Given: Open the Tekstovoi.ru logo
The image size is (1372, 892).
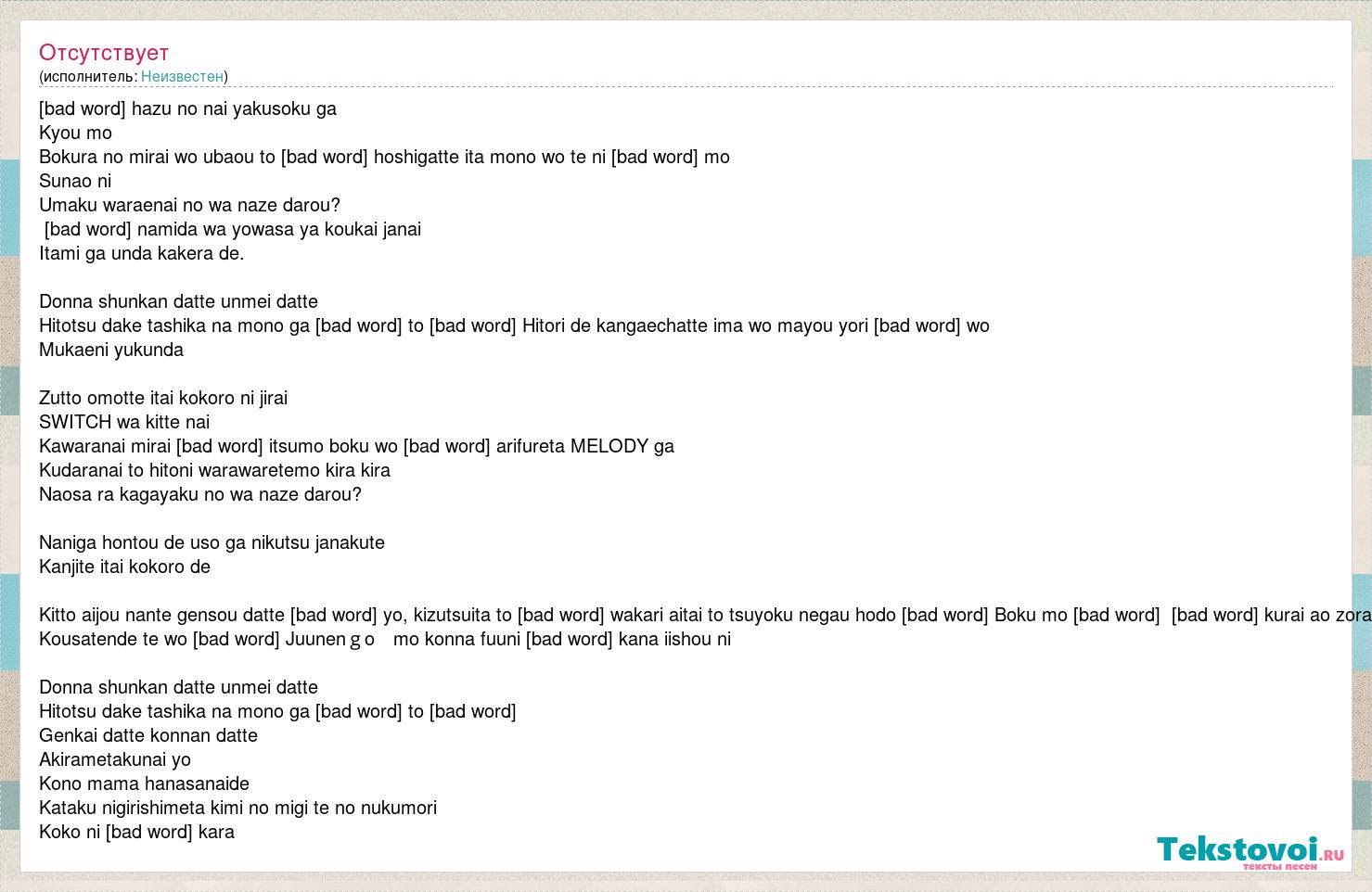Looking at the screenshot, I should click(1250, 849).
